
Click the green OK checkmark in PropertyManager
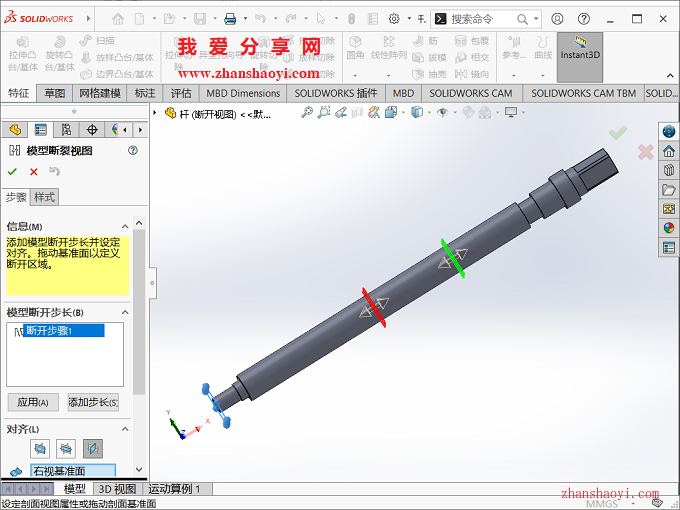pos(13,172)
